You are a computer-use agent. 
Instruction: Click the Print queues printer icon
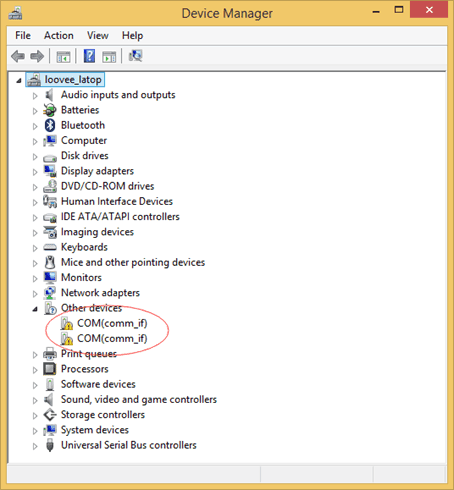tap(50, 354)
